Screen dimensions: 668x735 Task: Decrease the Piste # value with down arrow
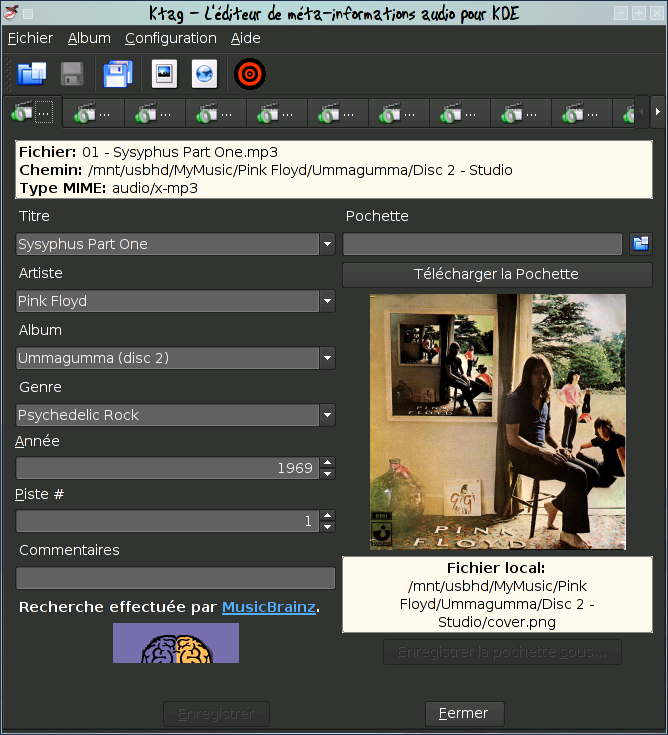tap(327, 526)
